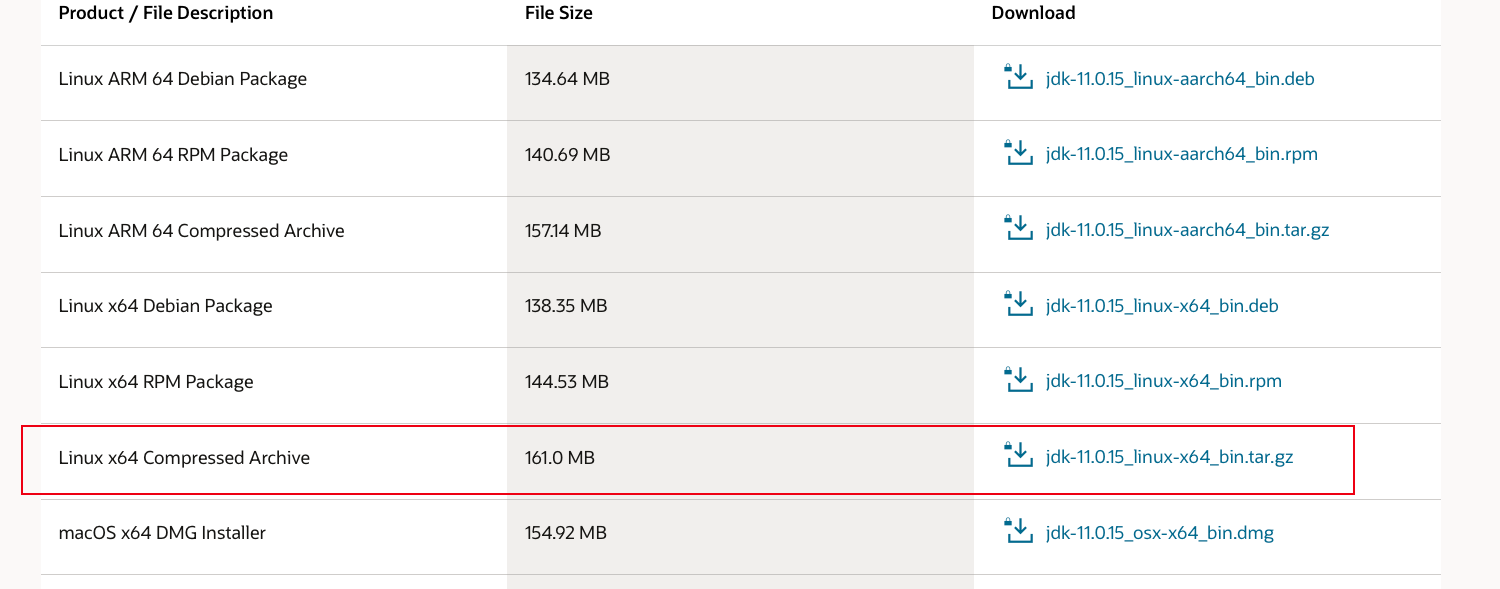Click download icon for linux-aarch64_bin.tar.gz
This screenshot has height=589, width=1500.
(x=1016, y=229)
